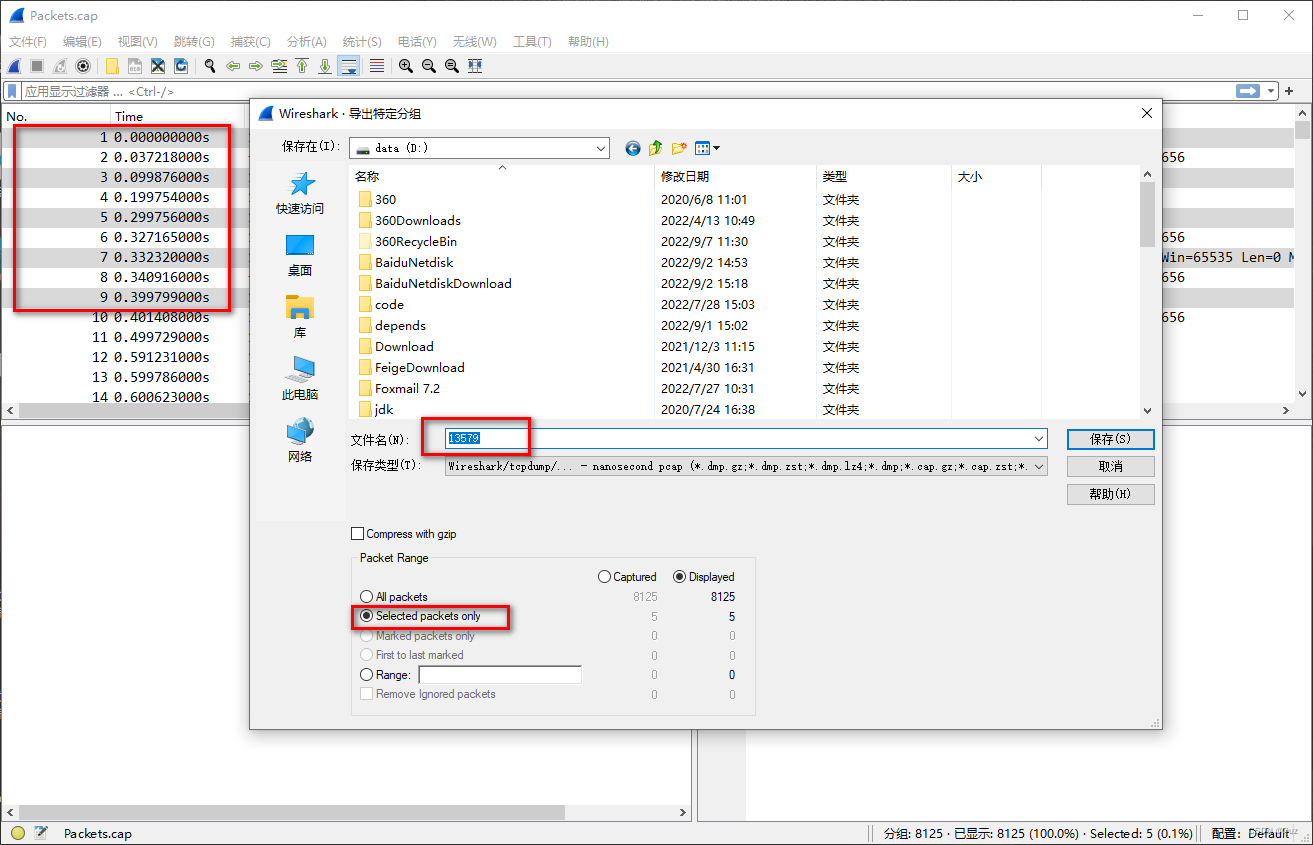Click the 修改日期 column header
Image resolution: width=1313 pixels, height=845 pixels.
pyautogui.click(x=685, y=176)
